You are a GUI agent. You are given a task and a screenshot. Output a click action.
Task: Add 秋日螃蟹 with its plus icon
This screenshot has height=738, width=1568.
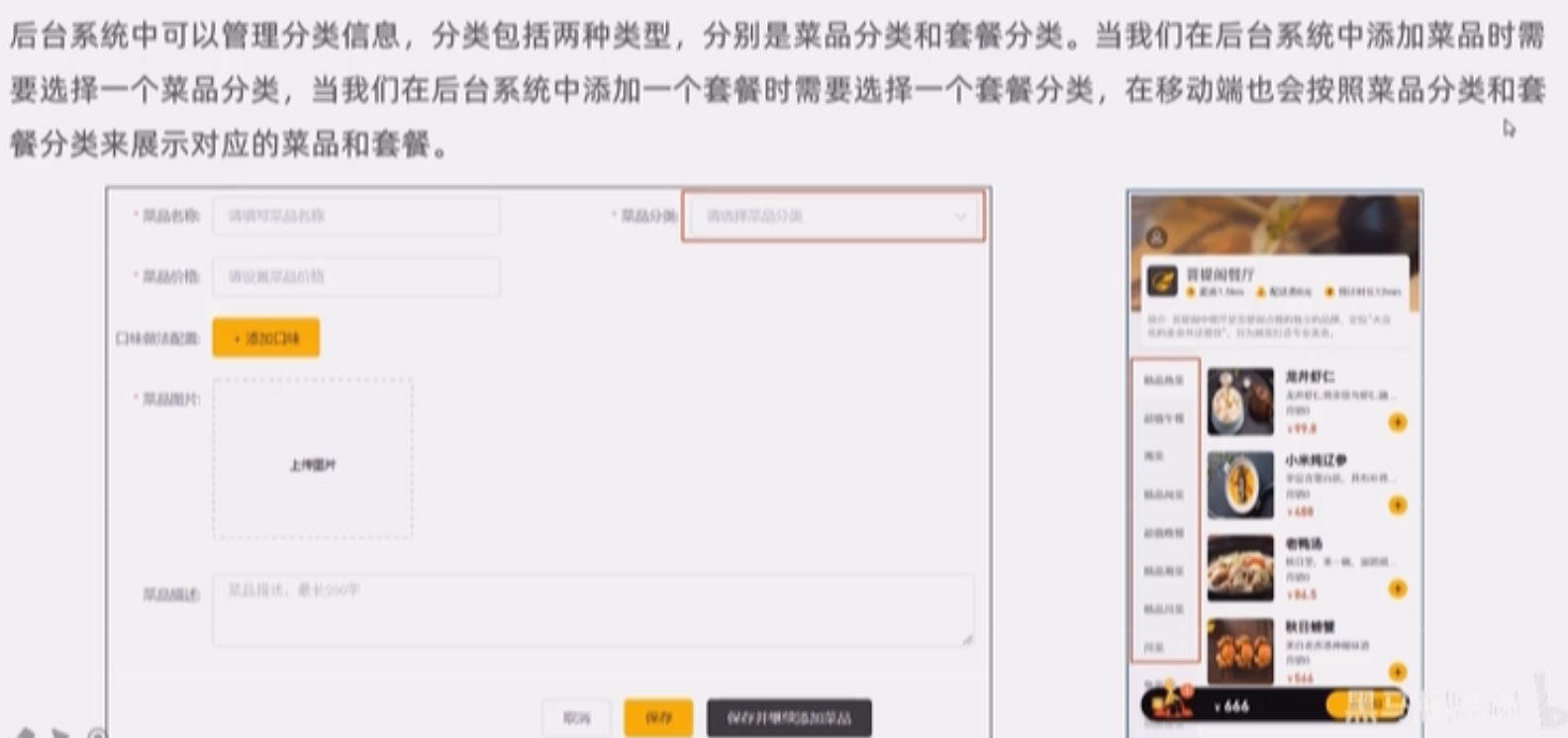coord(1397,671)
